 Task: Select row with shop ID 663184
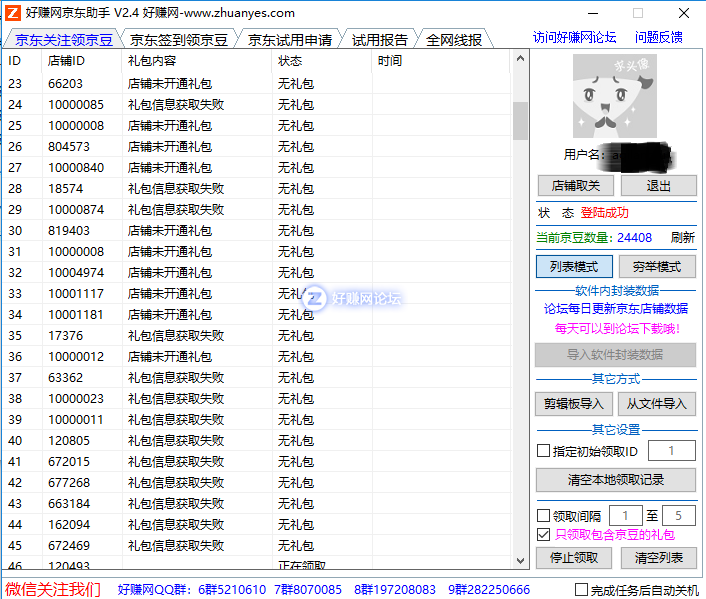[x=257, y=504]
